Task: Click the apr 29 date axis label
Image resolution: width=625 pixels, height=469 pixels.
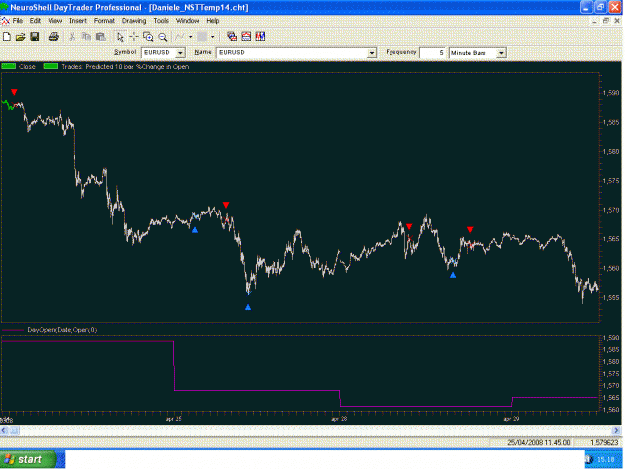Action: pos(511,419)
